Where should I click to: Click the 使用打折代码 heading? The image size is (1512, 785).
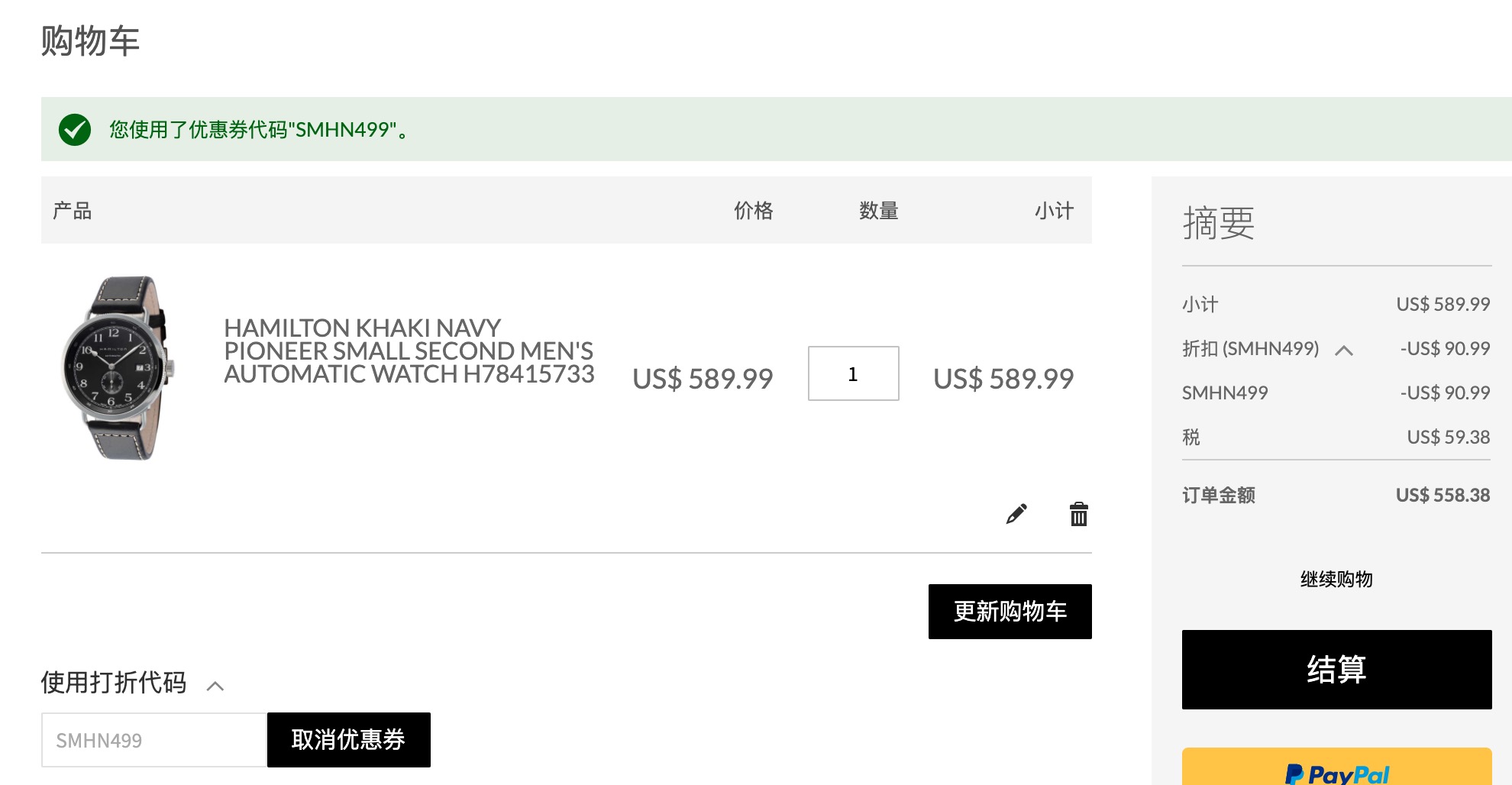coord(114,682)
